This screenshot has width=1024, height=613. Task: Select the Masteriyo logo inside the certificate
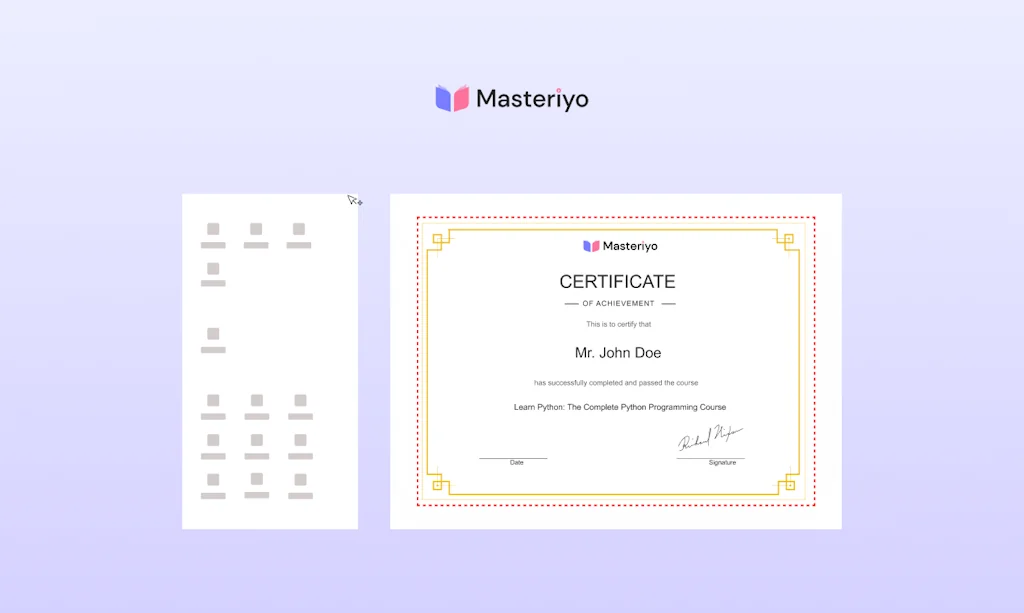pyautogui.click(x=619, y=245)
